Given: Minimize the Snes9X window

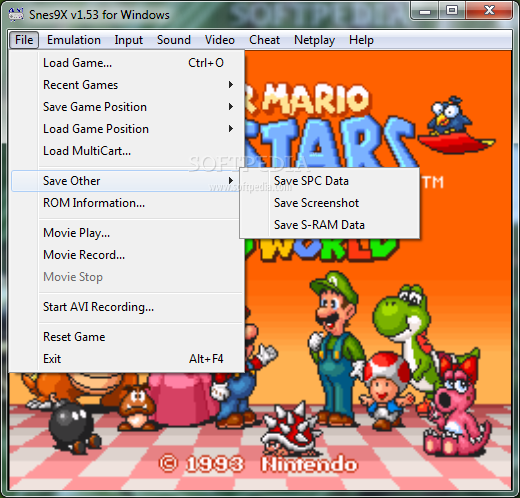Looking at the screenshot, I should click(424, 11).
